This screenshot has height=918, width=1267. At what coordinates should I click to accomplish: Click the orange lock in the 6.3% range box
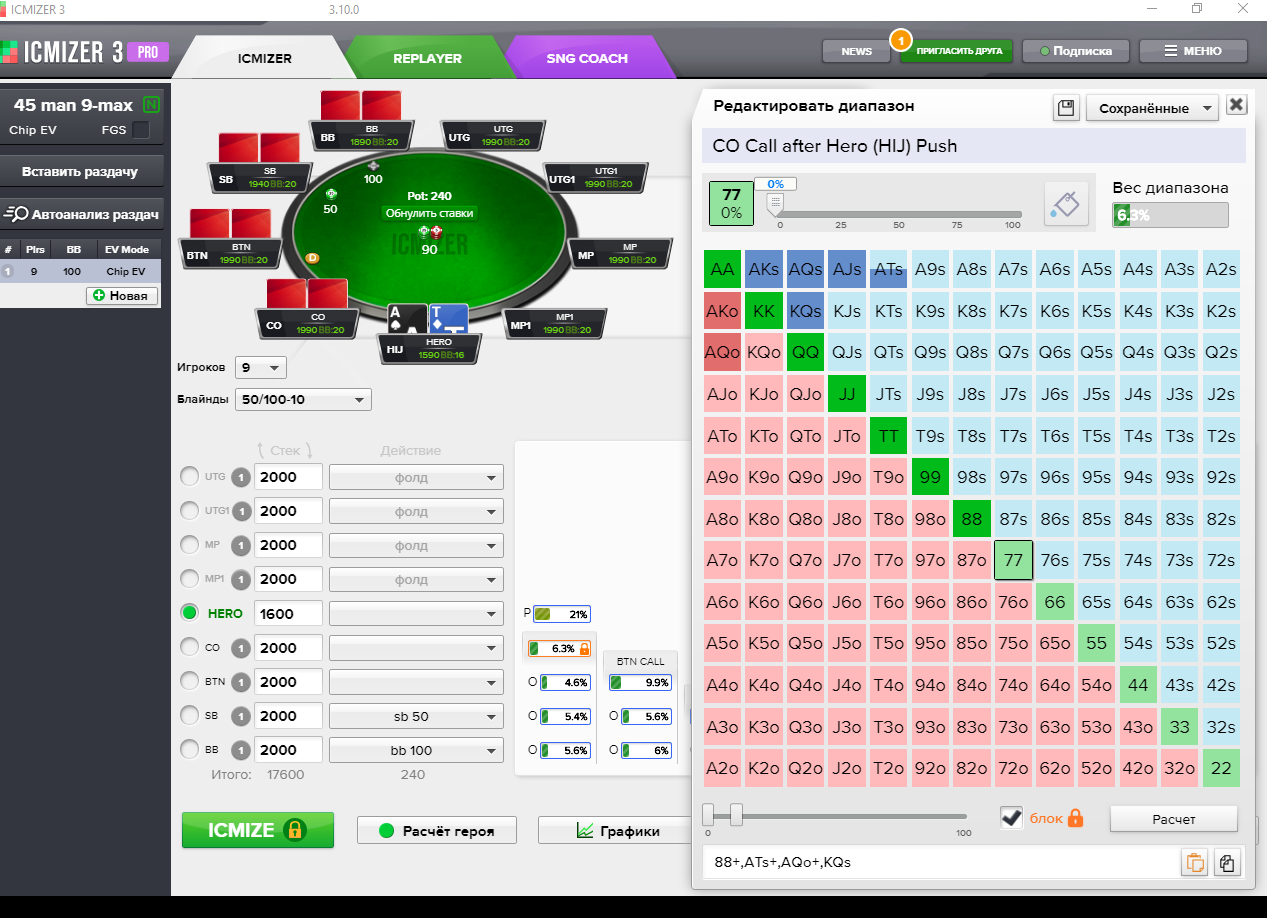[584, 648]
